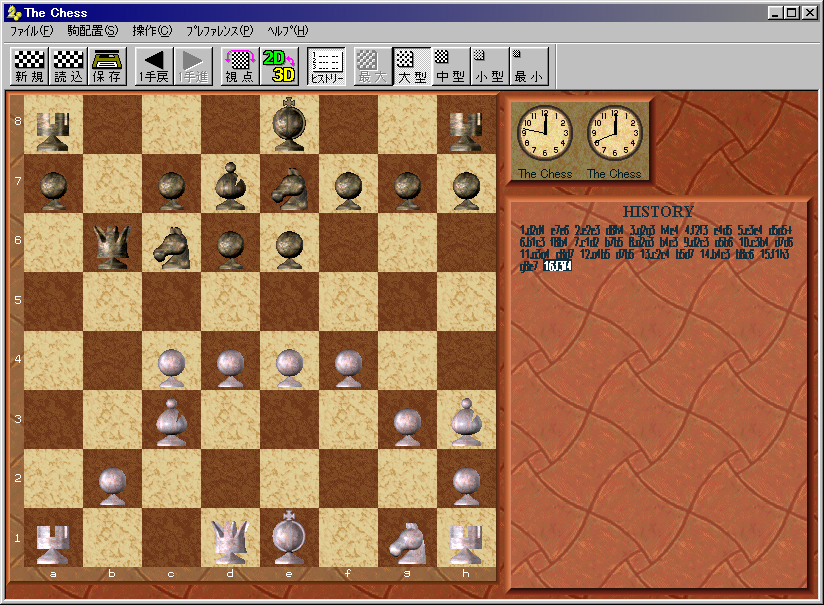Image resolution: width=824 pixels, height=605 pixels.
Task: Click the 読込 load game icon
Action: click(x=69, y=66)
